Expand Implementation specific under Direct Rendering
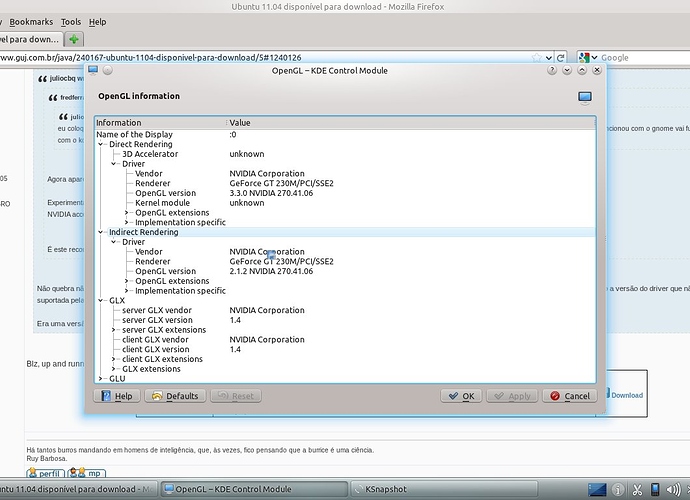Viewport: 690px width, 500px height. point(127,222)
